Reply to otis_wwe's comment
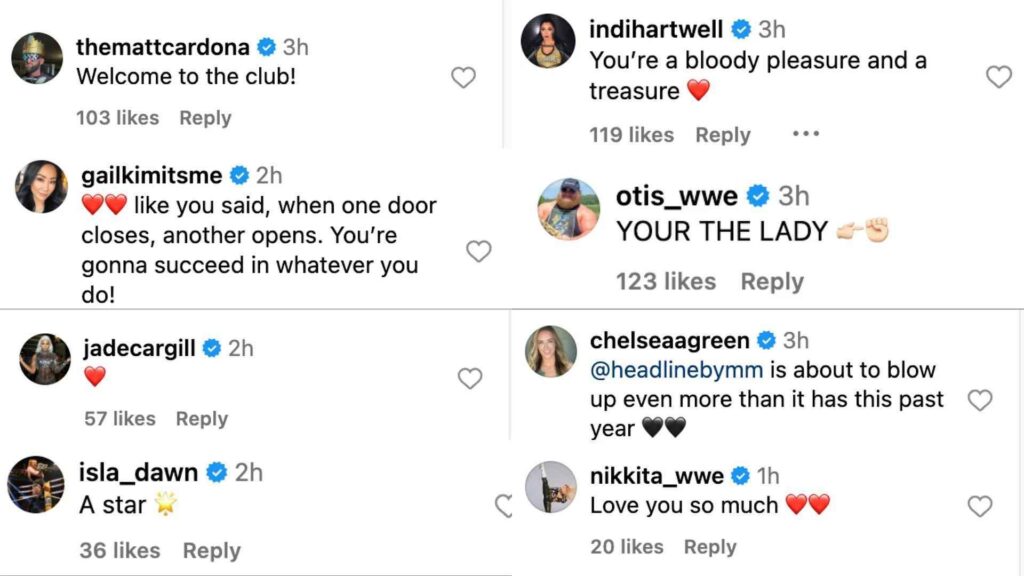 pyautogui.click(x=771, y=282)
